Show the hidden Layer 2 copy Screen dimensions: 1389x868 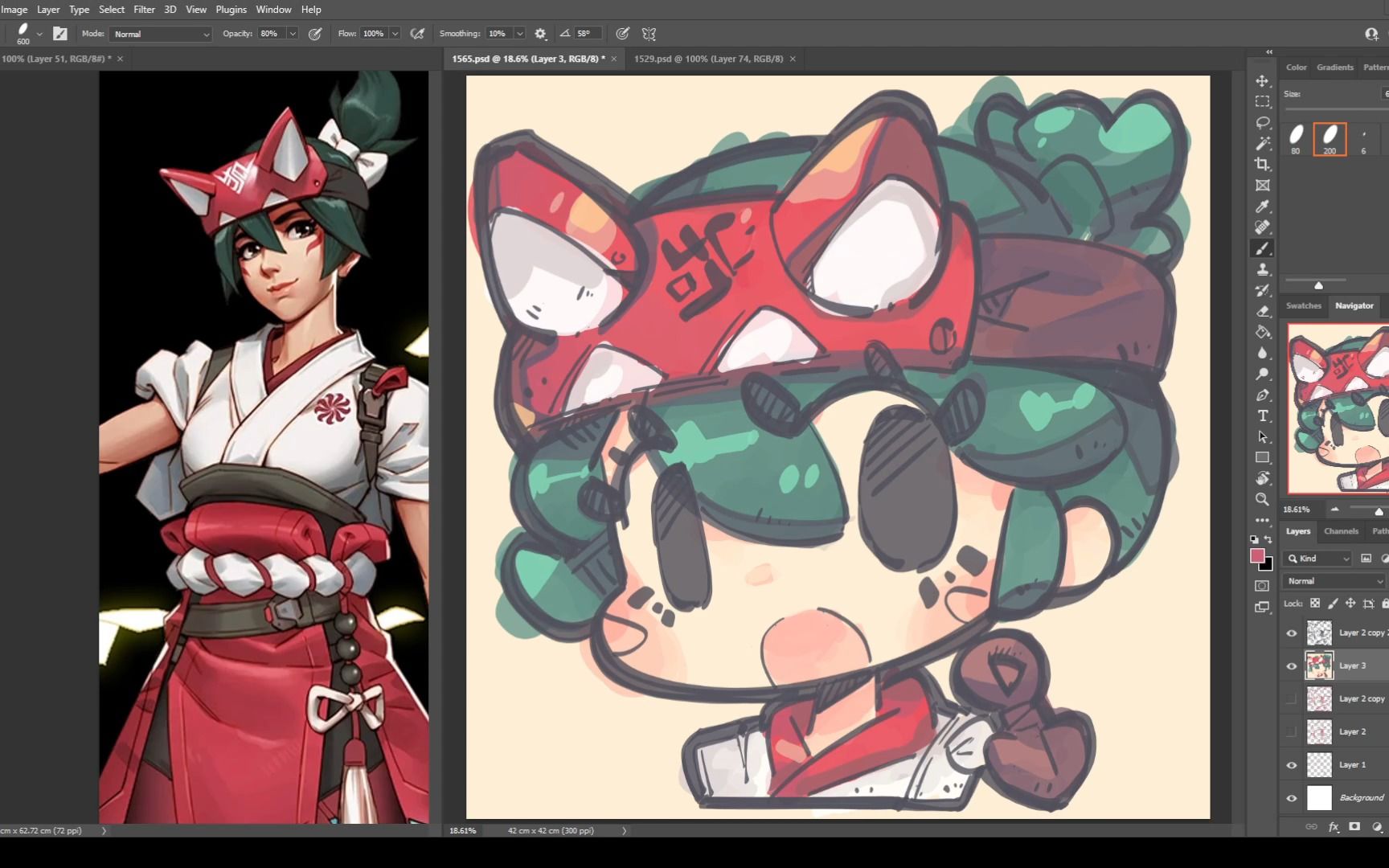click(x=1292, y=699)
